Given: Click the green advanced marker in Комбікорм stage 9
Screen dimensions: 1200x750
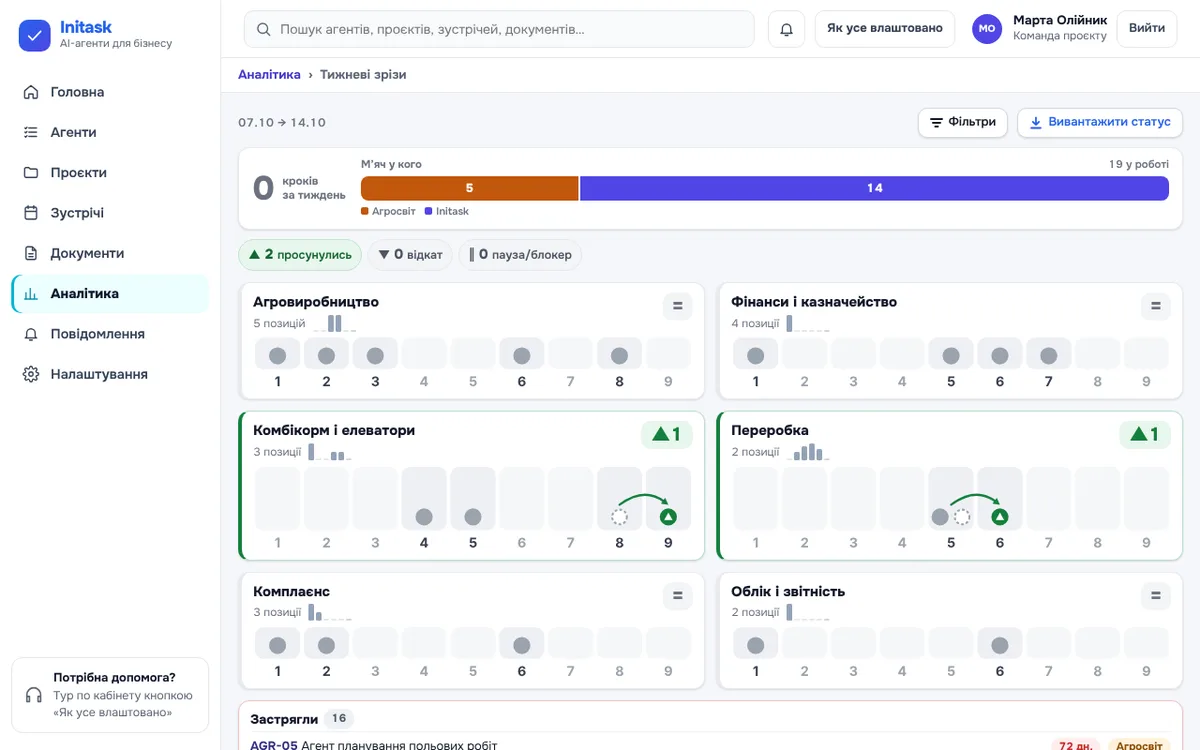Looking at the screenshot, I should click(668, 517).
